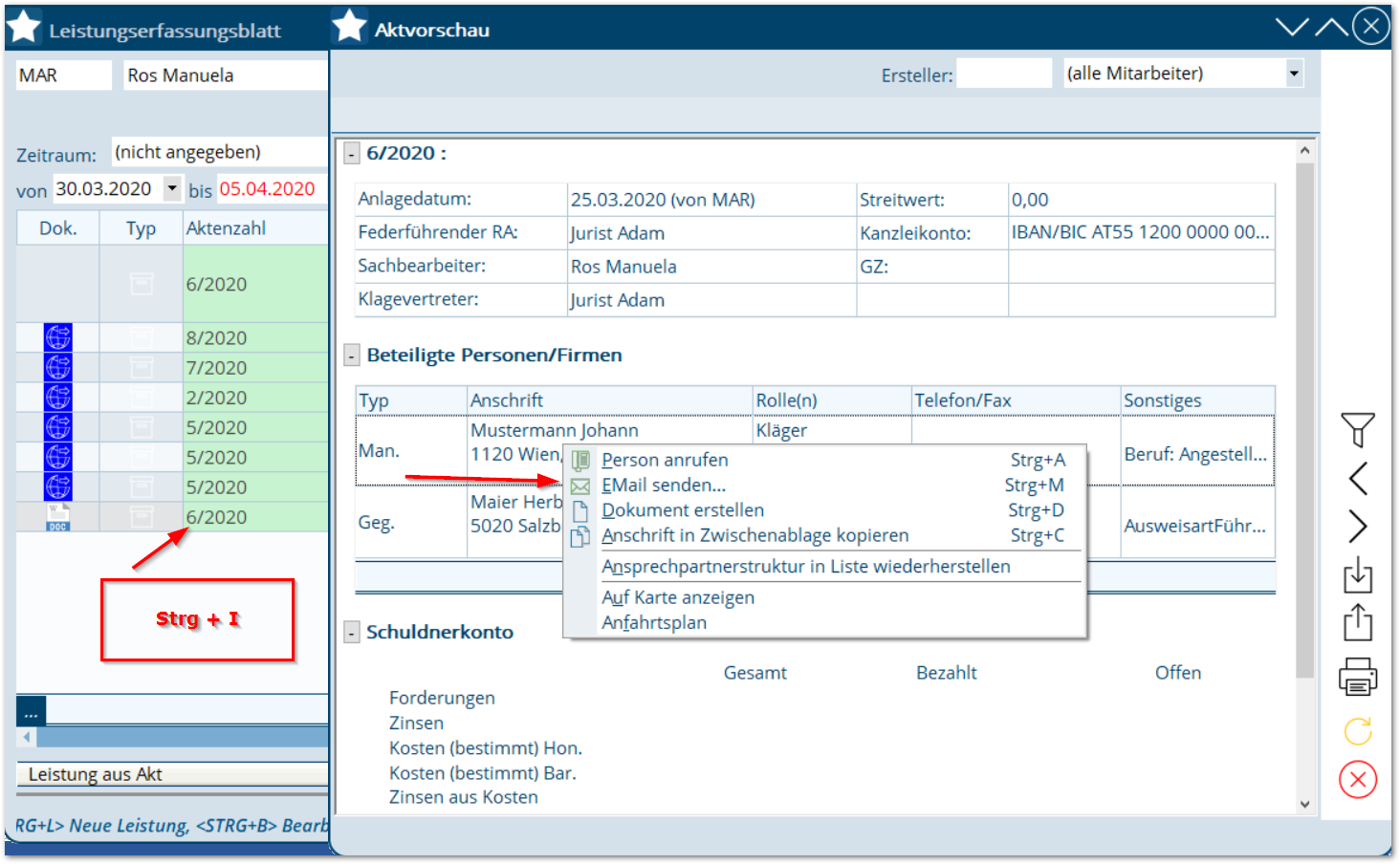The height and width of the screenshot is (864, 1400).
Task: Print using the printer icon
Action: pyautogui.click(x=1358, y=677)
